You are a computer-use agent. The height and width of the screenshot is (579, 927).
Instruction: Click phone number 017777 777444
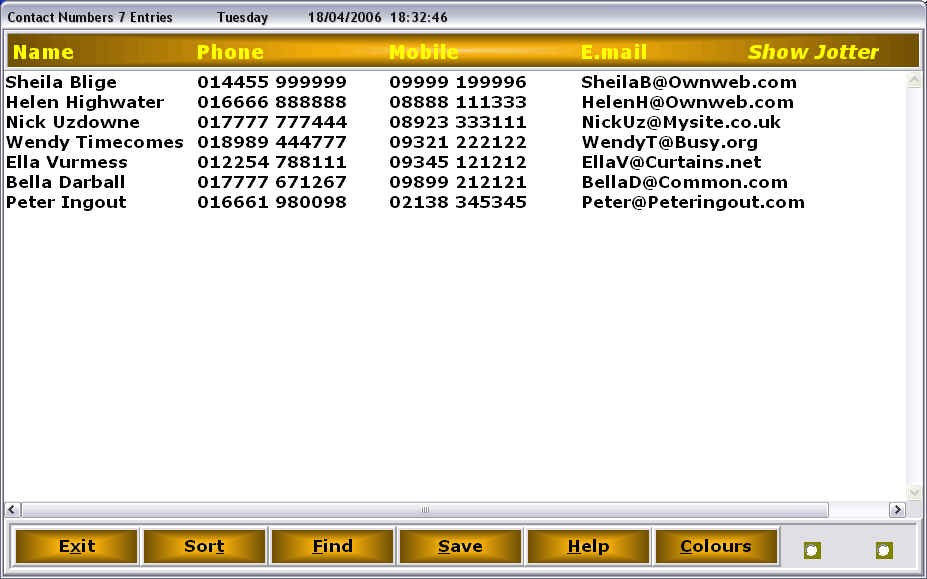pyautogui.click(x=272, y=122)
